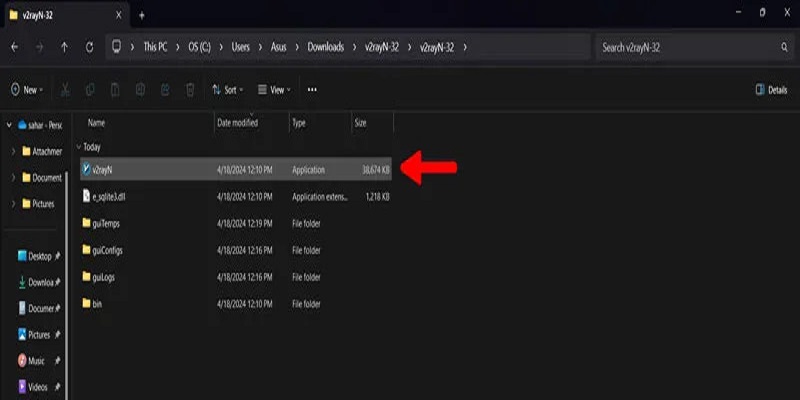Select the e_sqlite3.dll file

236,196
